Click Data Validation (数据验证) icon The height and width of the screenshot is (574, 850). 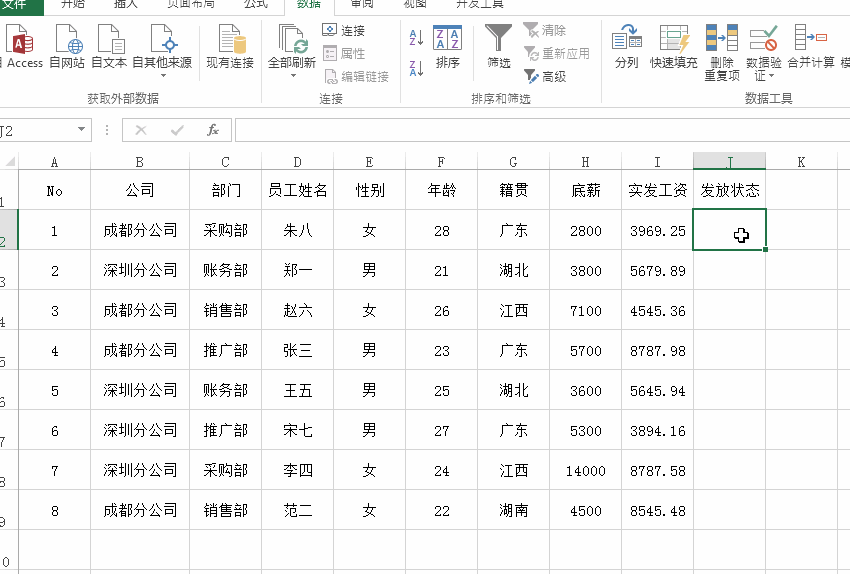click(764, 39)
